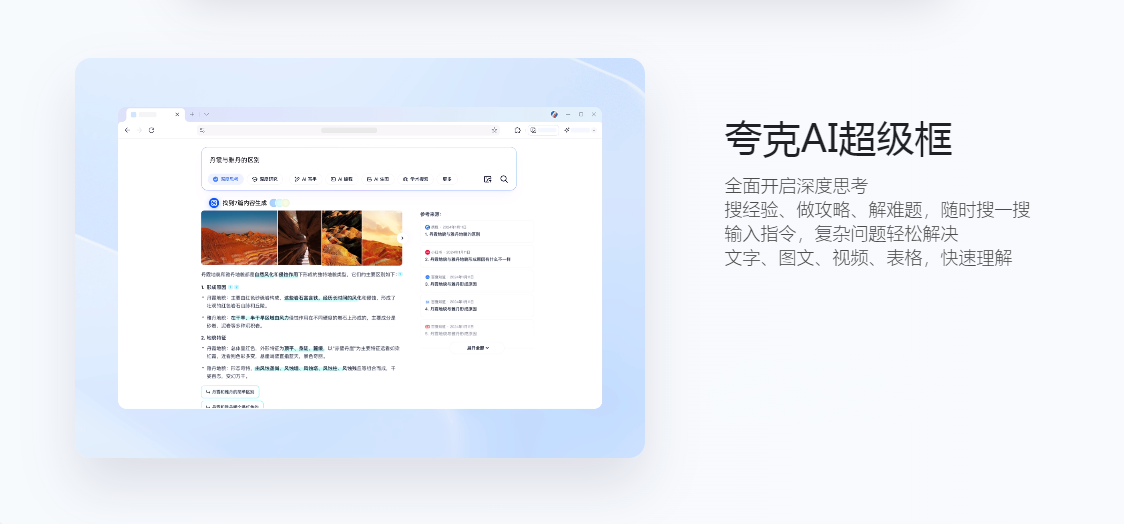This screenshot has width=1124, height=524.
Task: Open the narrow canyon thumbnail
Action: tap(300, 238)
